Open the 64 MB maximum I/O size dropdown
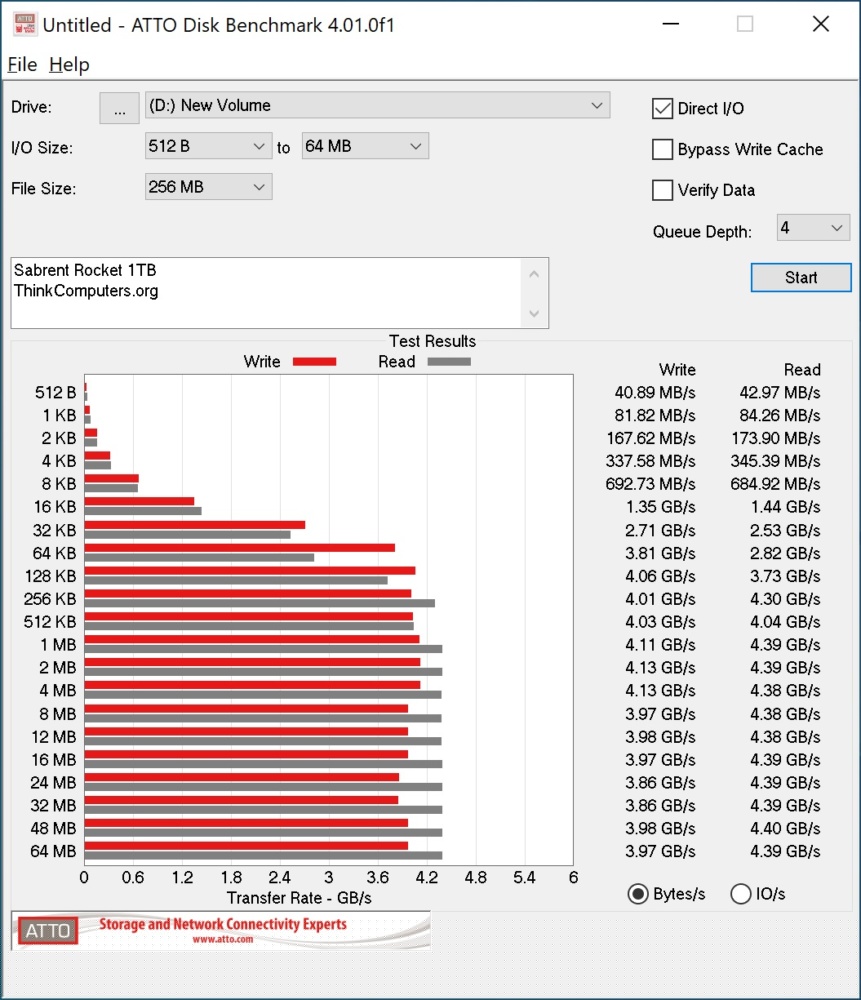The height and width of the screenshot is (1000, 861). point(365,146)
